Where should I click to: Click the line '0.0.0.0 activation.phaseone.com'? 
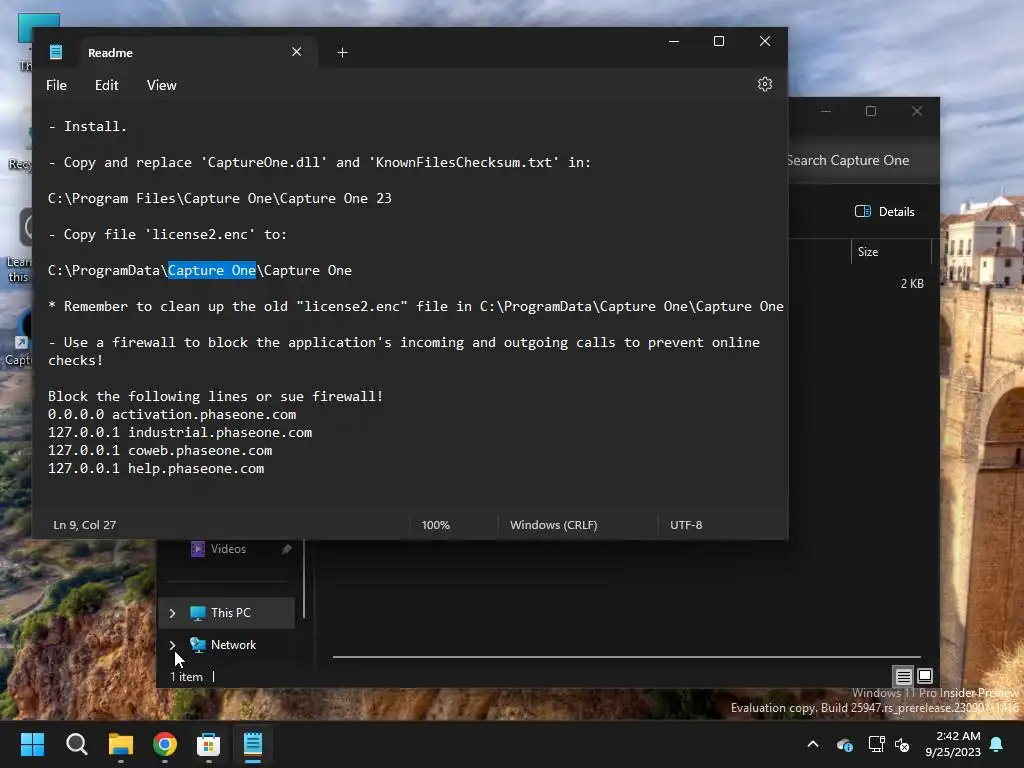172,414
